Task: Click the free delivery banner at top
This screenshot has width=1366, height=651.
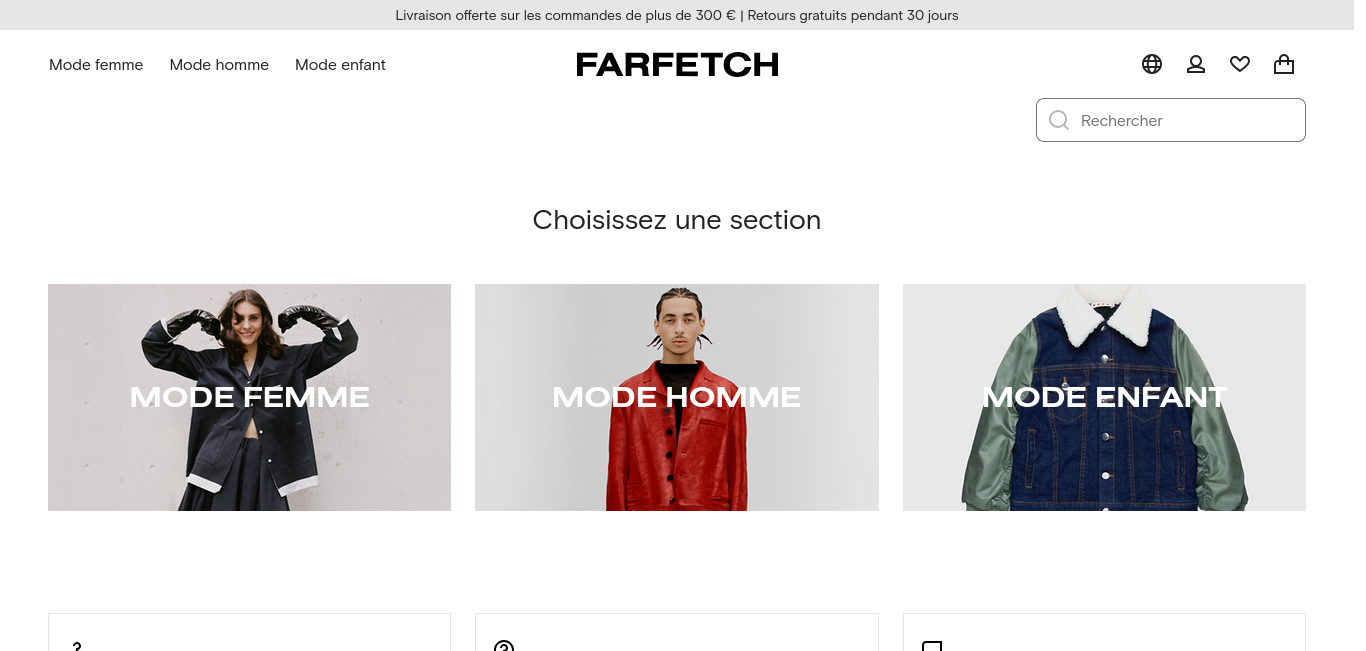Action: pos(677,15)
